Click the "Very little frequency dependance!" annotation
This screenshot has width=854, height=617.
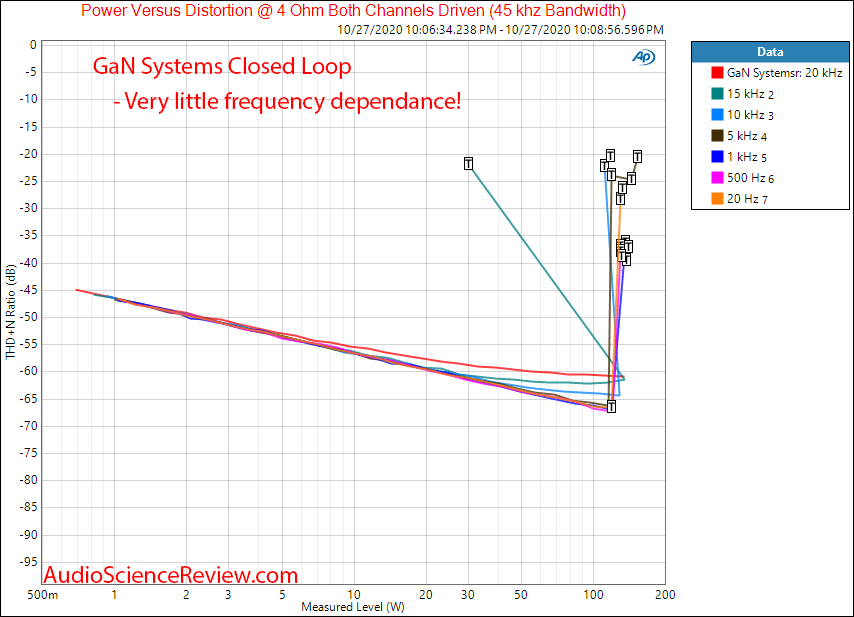click(288, 101)
